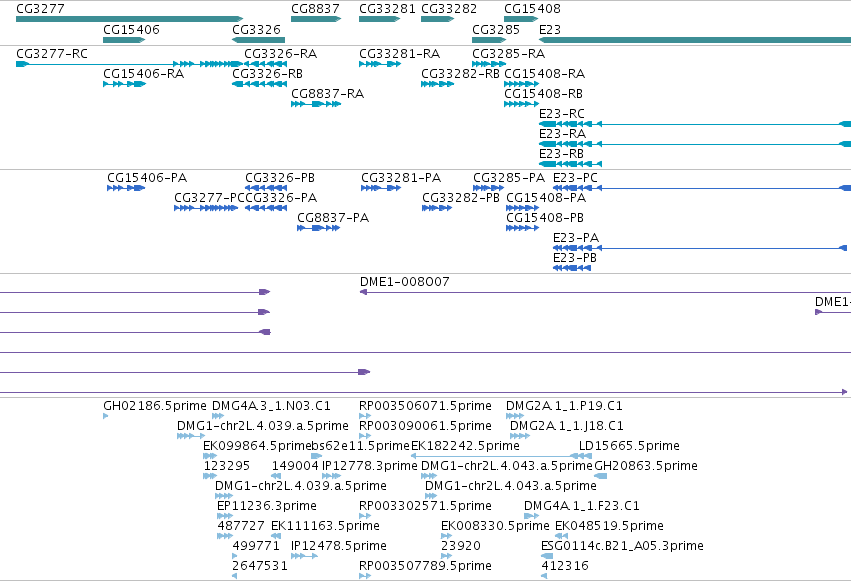
Task: Click the EK008330.5prime EST label
Action: coord(495,526)
